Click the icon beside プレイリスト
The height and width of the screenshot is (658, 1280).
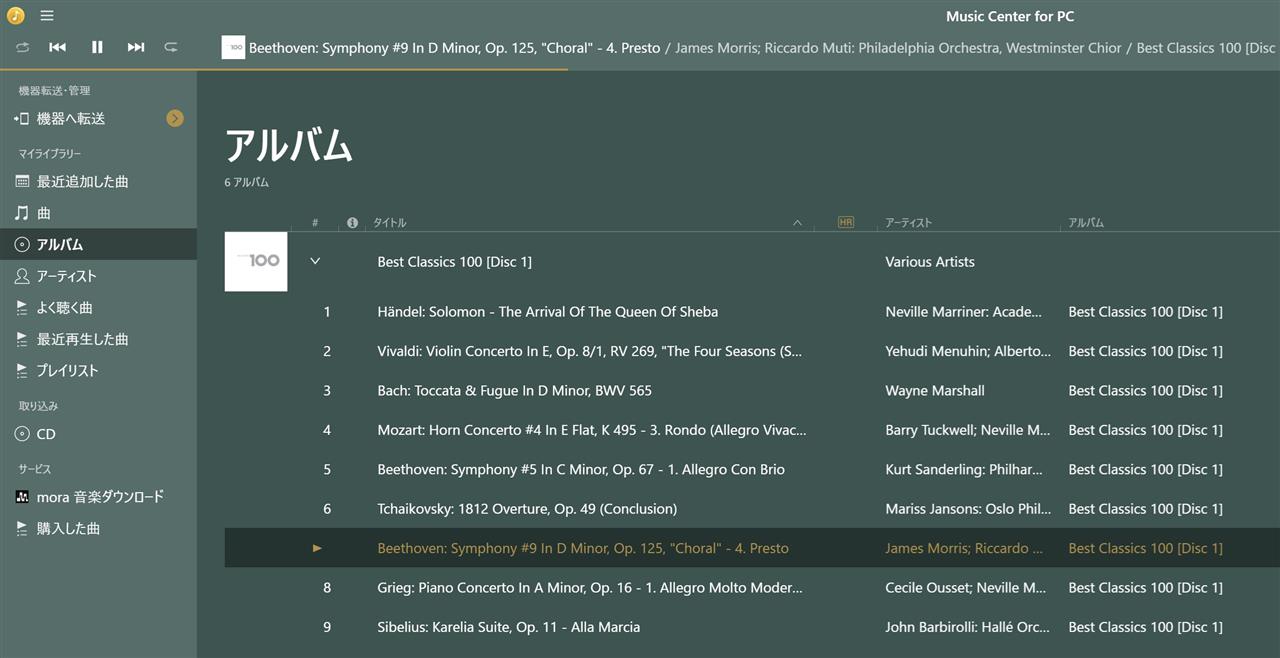click(22, 370)
